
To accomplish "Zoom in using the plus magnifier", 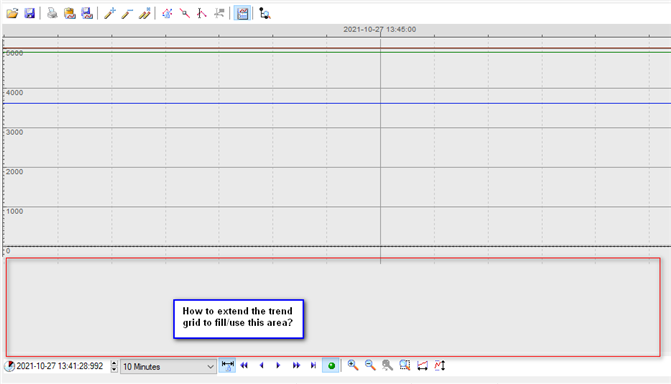I will tap(353, 365).
